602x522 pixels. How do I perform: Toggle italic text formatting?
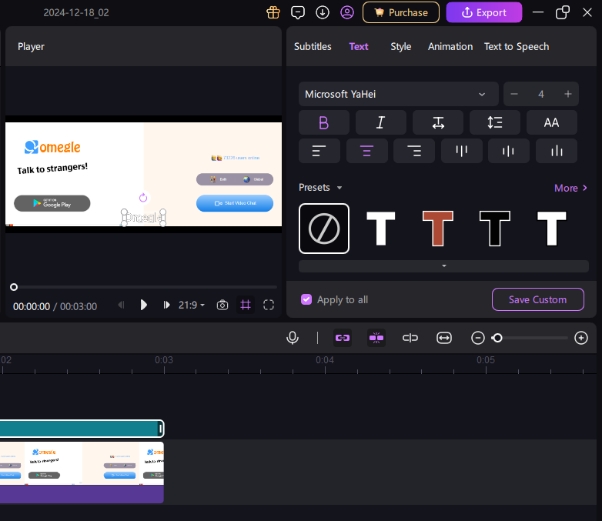click(381, 123)
